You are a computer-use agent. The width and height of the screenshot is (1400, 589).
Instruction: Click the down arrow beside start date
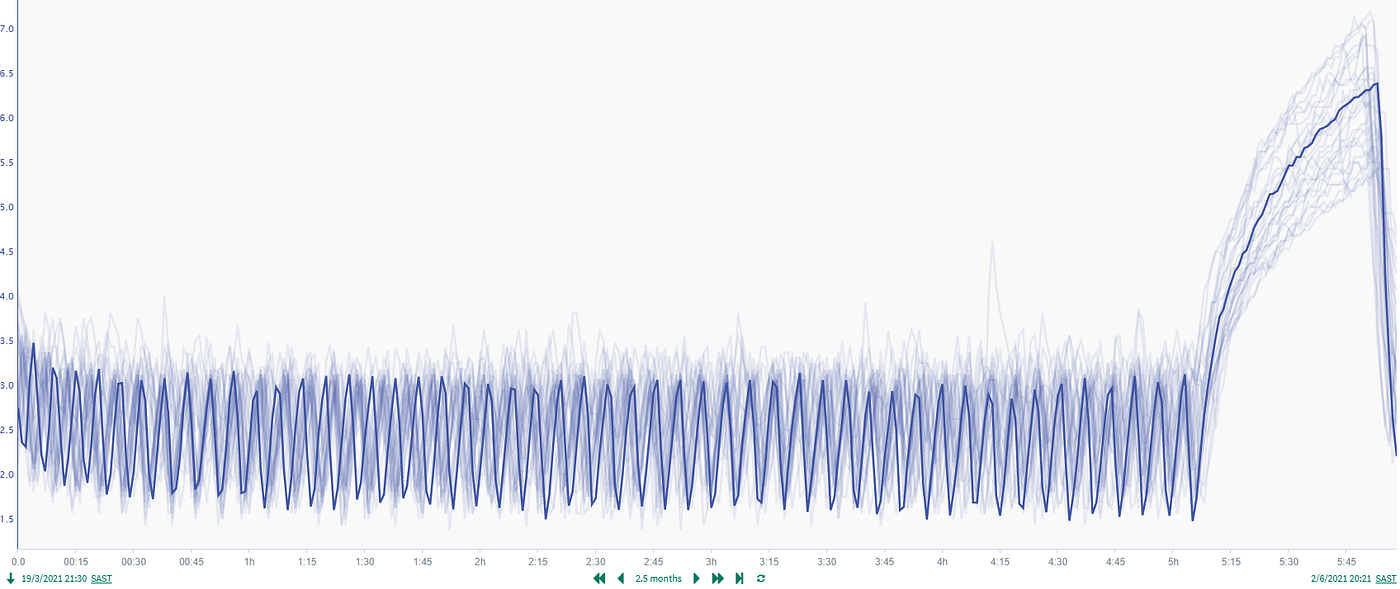tap(11, 579)
